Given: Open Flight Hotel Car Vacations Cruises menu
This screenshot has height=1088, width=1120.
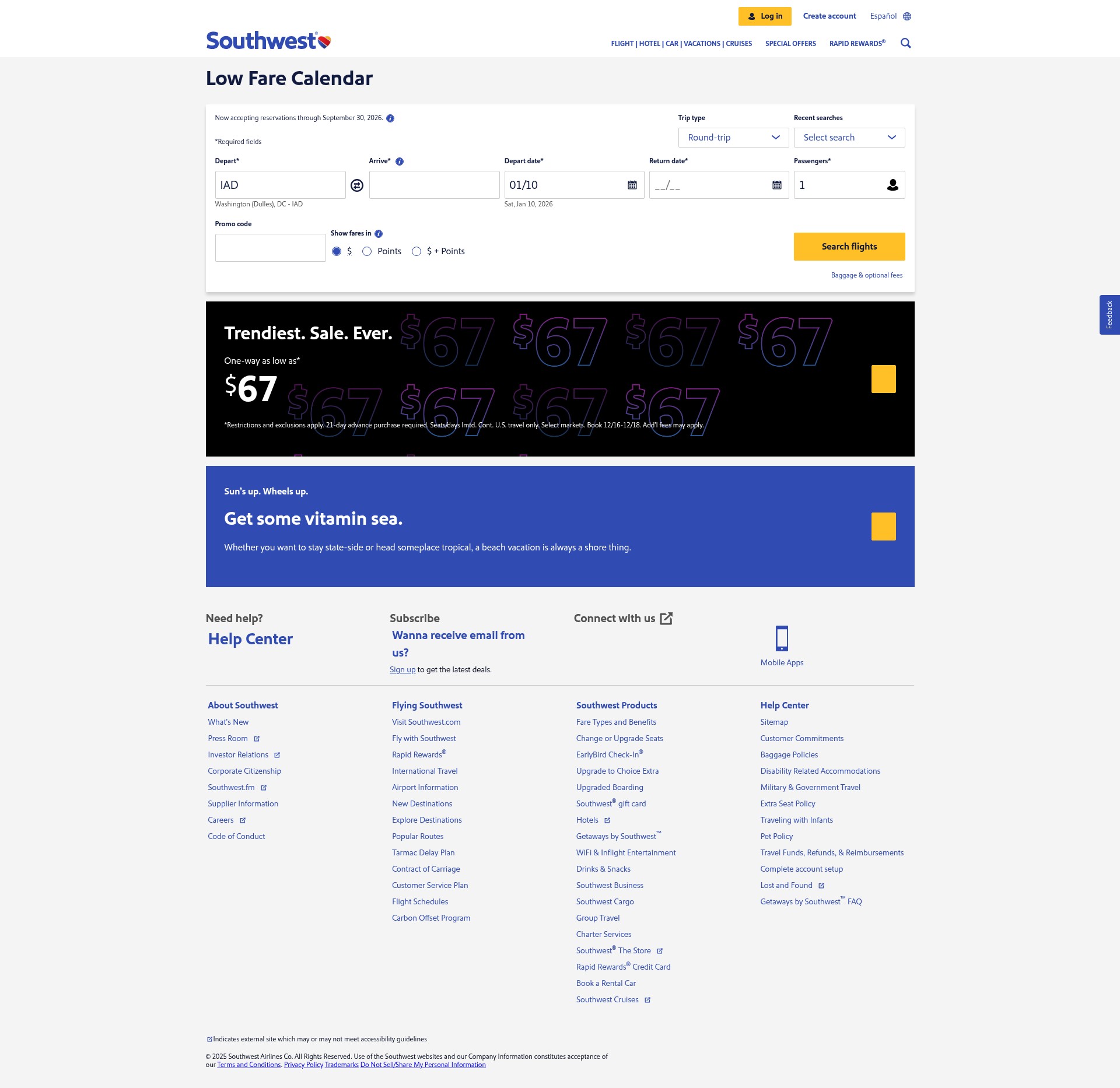Looking at the screenshot, I should pos(681,44).
